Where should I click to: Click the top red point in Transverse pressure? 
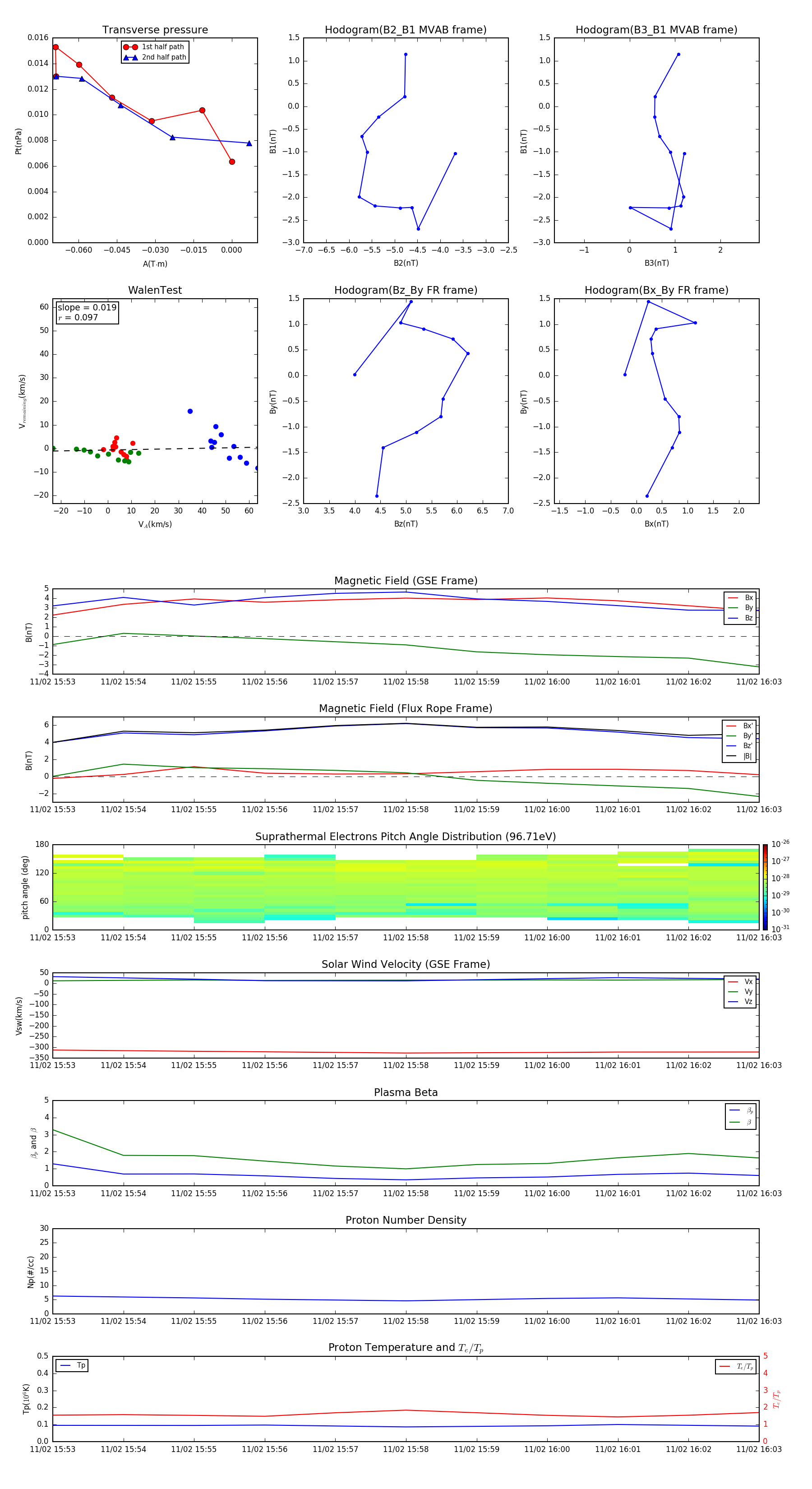55,47
